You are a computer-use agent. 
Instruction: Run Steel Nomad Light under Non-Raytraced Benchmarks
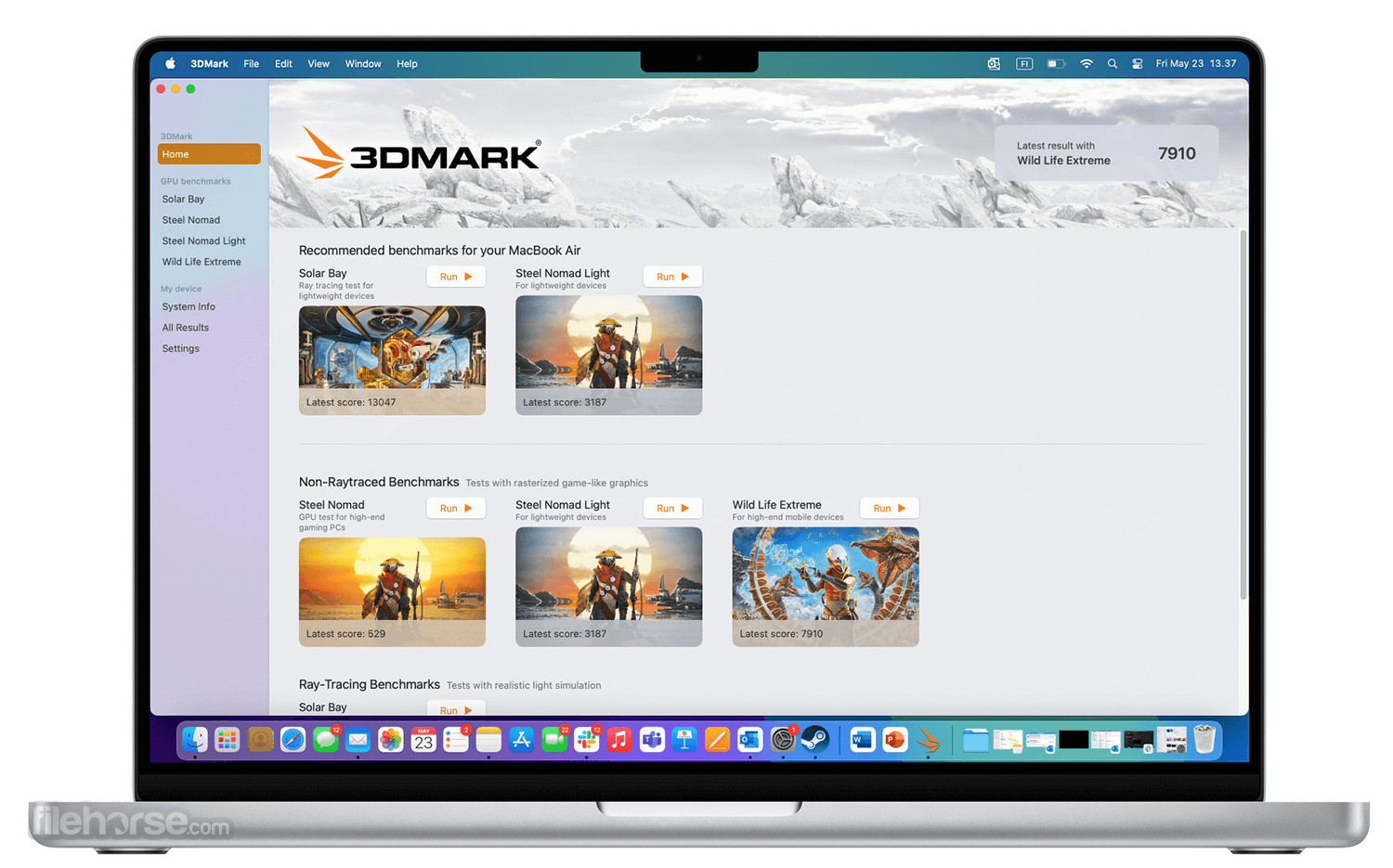(x=672, y=508)
